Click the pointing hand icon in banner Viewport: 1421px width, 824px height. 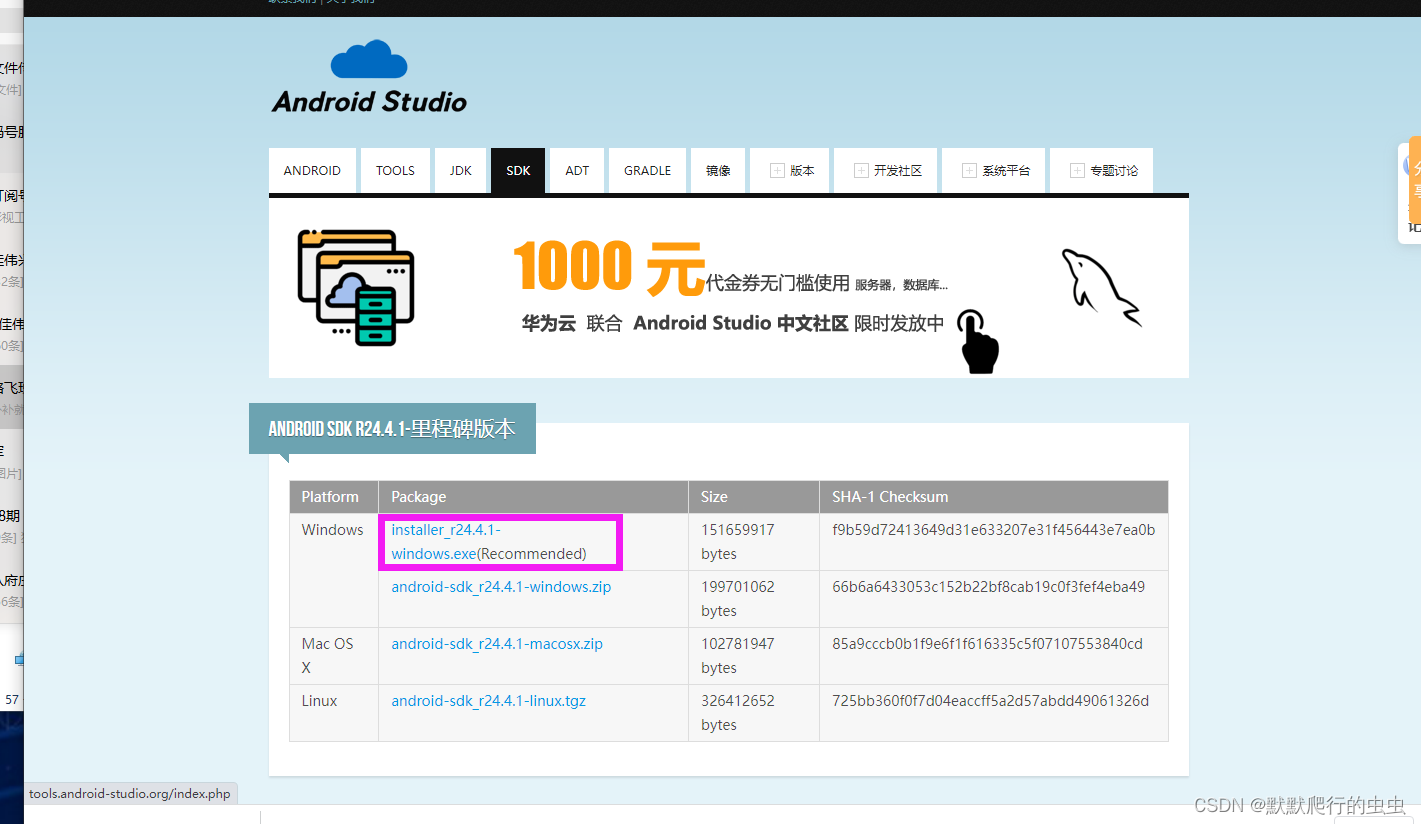pos(979,341)
